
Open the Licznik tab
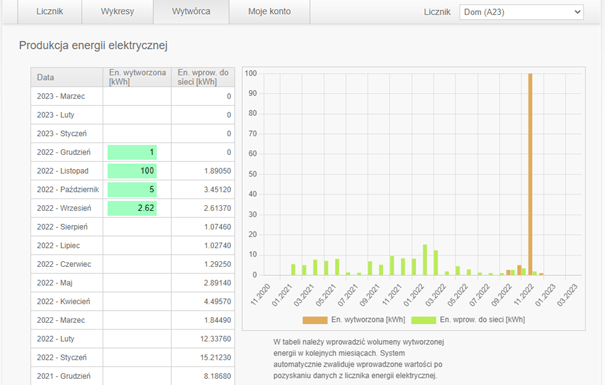tap(49, 12)
